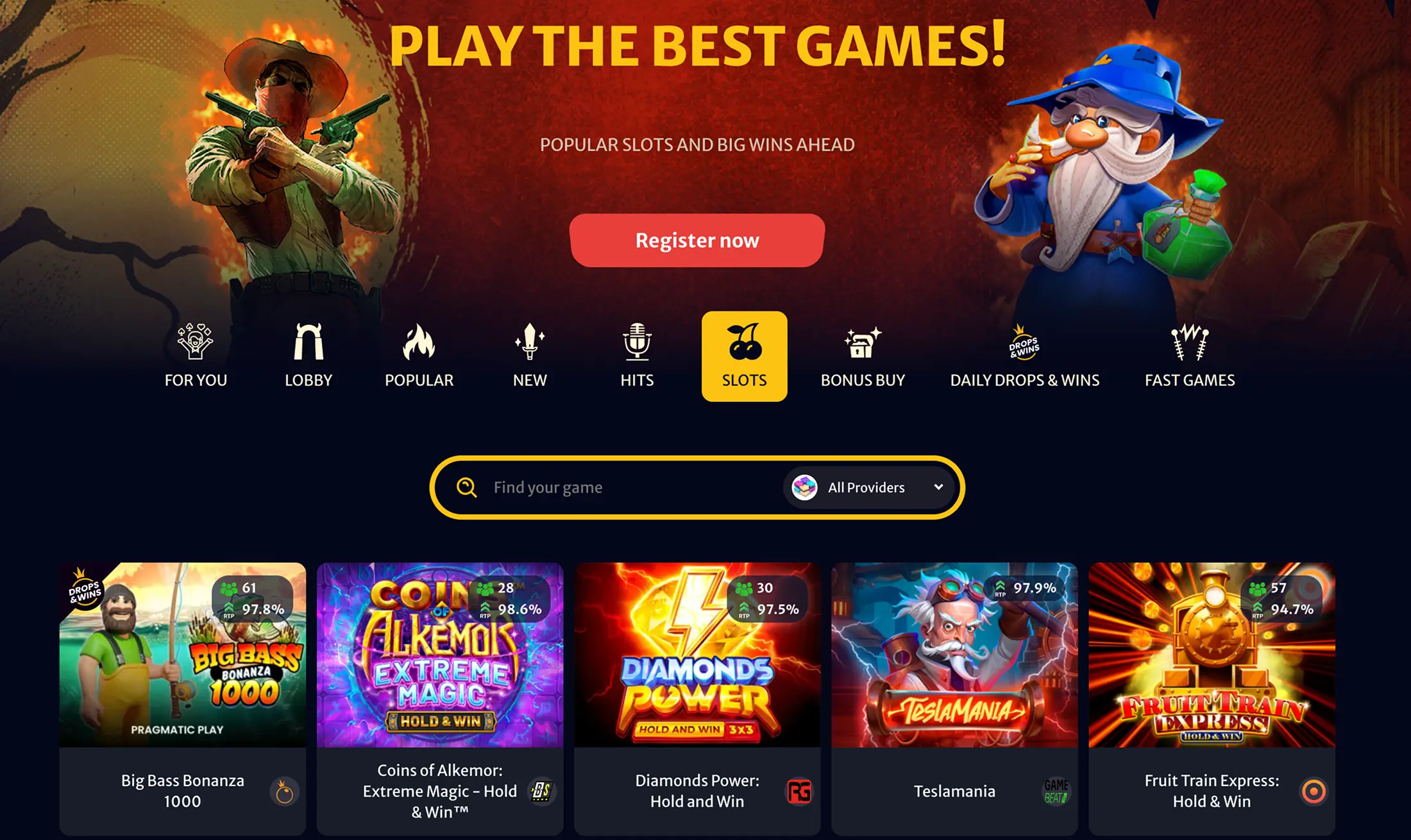Viewport: 1411px width, 840px height.
Task: Open the Coins of Alkemor game thumbnail
Action: click(x=440, y=655)
